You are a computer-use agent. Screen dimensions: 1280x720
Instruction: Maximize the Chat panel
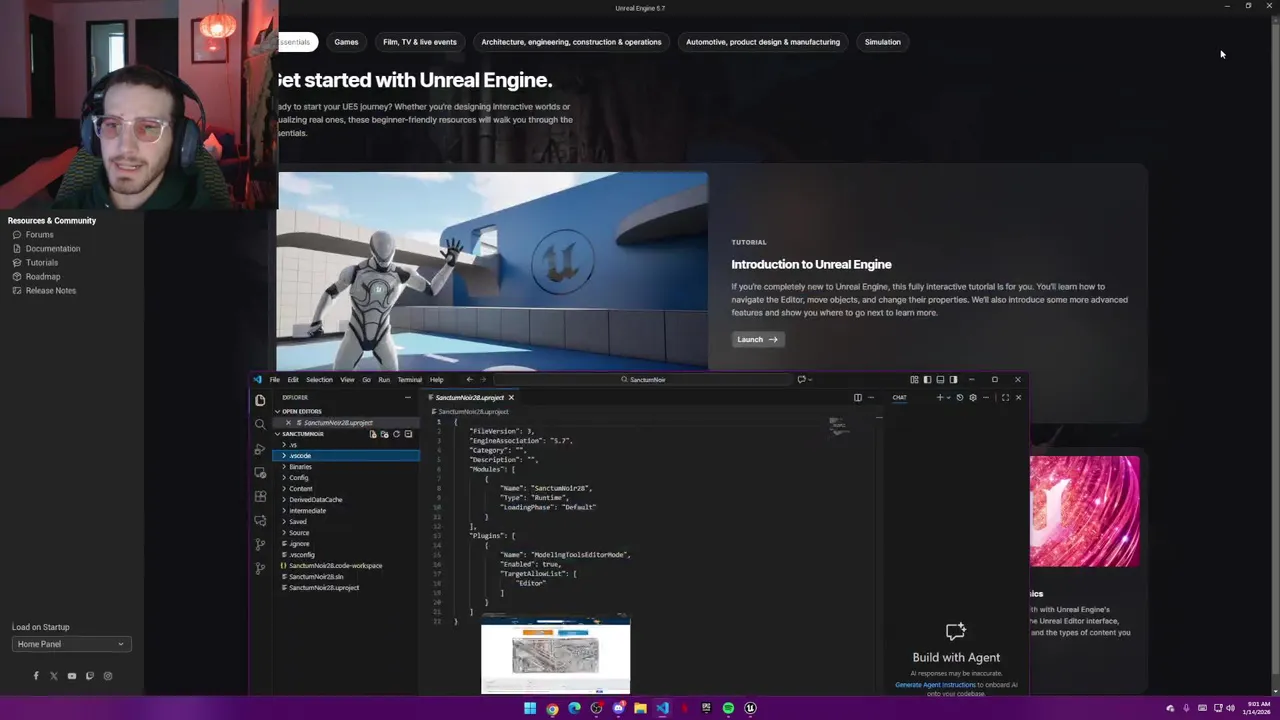coord(1005,398)
